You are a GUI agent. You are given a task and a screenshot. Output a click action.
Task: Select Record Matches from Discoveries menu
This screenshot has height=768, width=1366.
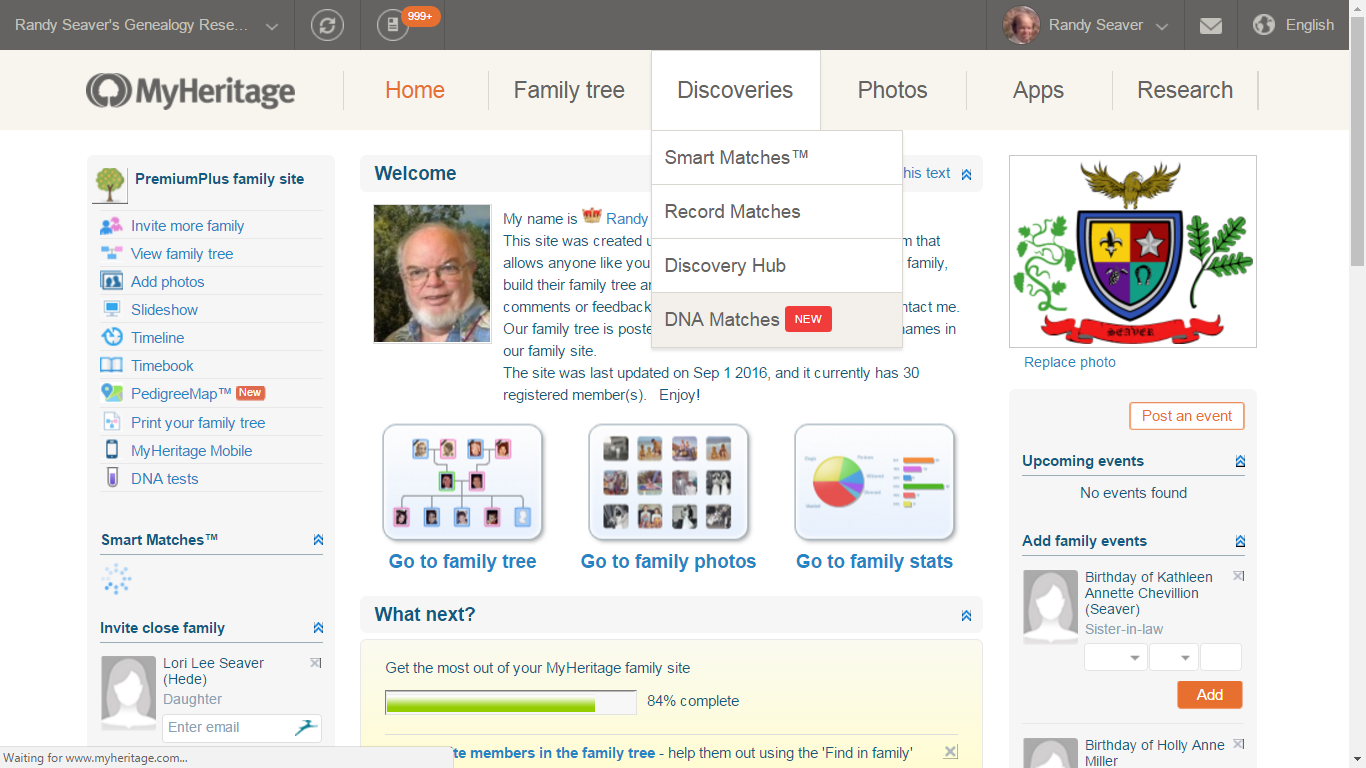[777, 211]
